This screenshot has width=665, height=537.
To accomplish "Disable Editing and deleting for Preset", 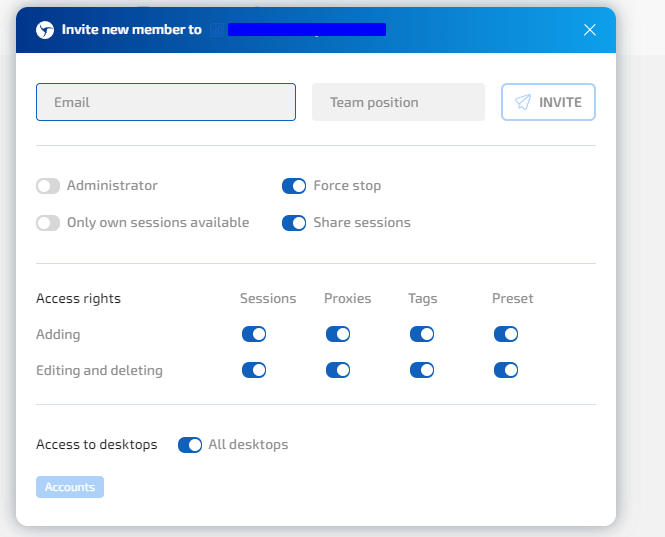I will click(x=506, y=370).
